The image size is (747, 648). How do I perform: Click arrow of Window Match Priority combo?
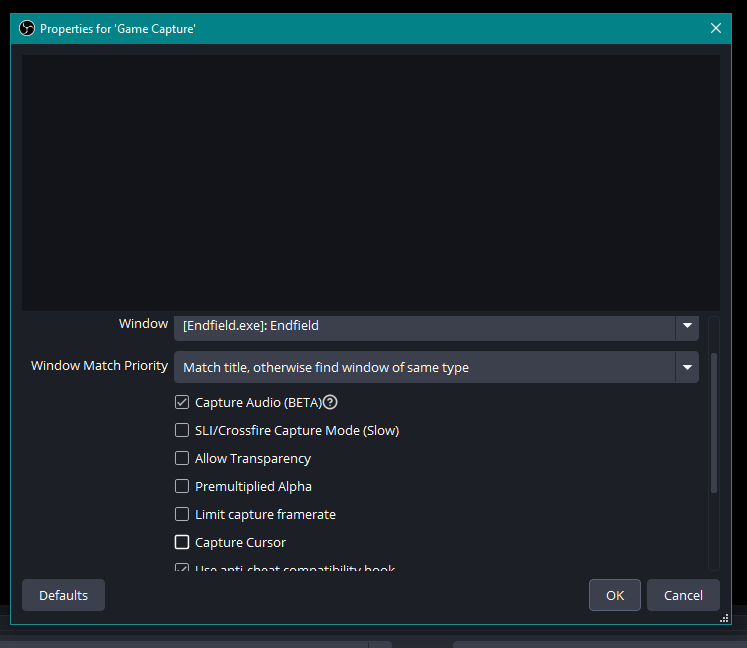click(687, 367)
